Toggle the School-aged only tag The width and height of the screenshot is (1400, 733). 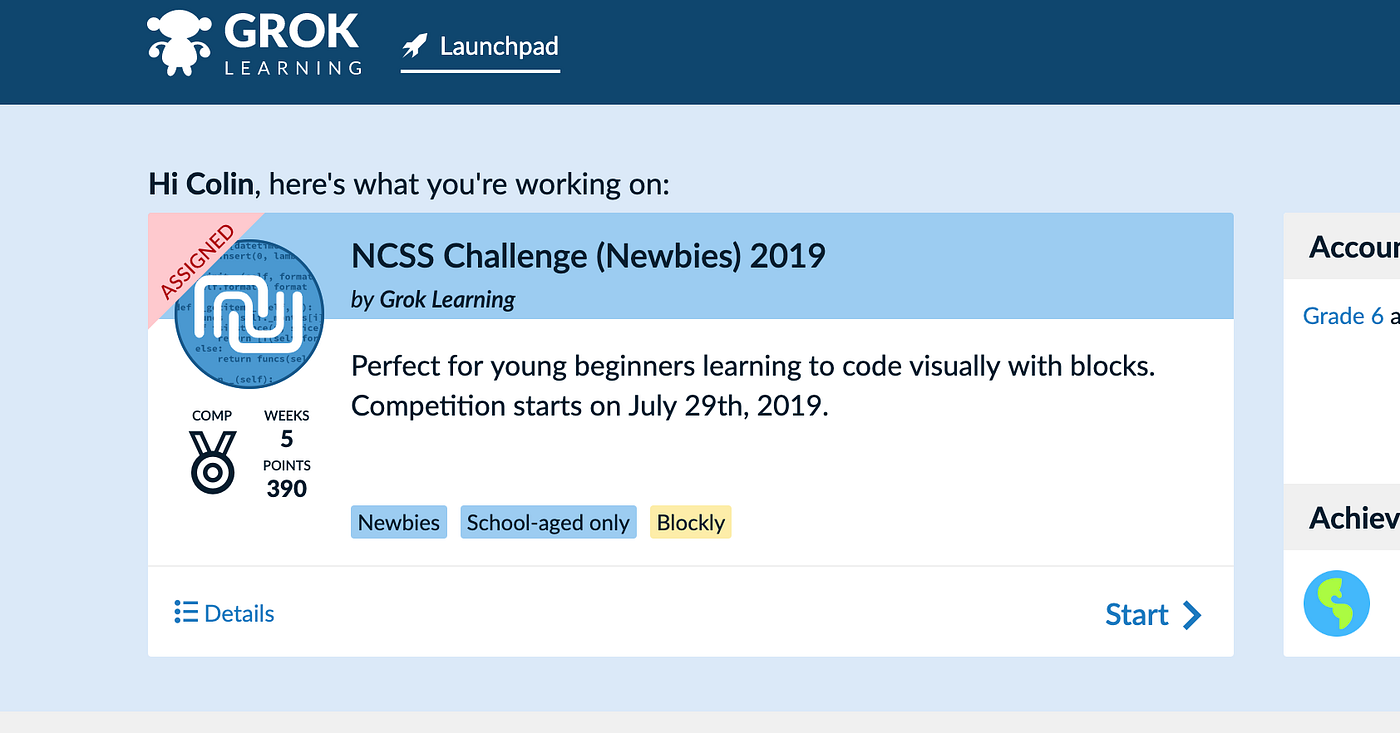(x=548, y=521)
